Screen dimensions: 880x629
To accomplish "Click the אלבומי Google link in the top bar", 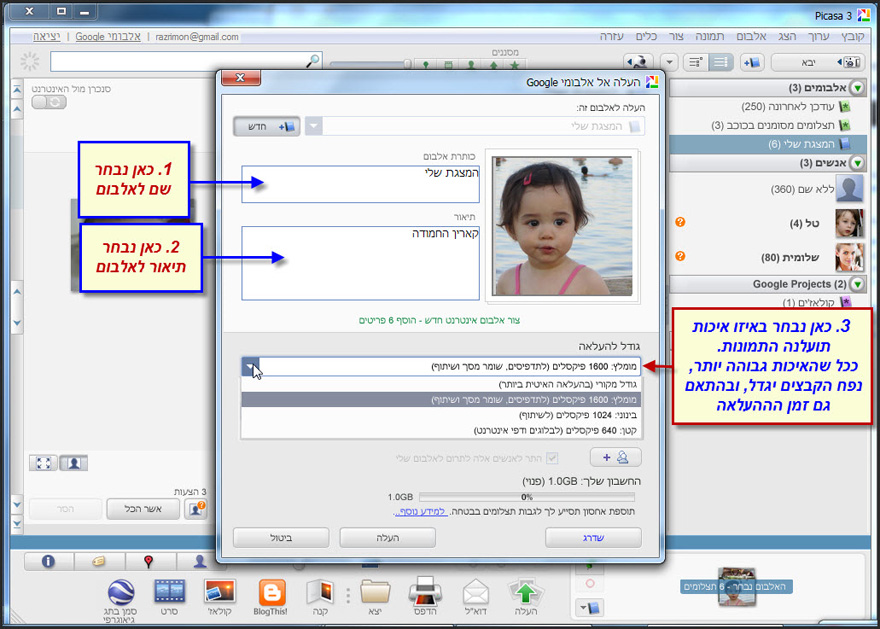I will 108,36.
